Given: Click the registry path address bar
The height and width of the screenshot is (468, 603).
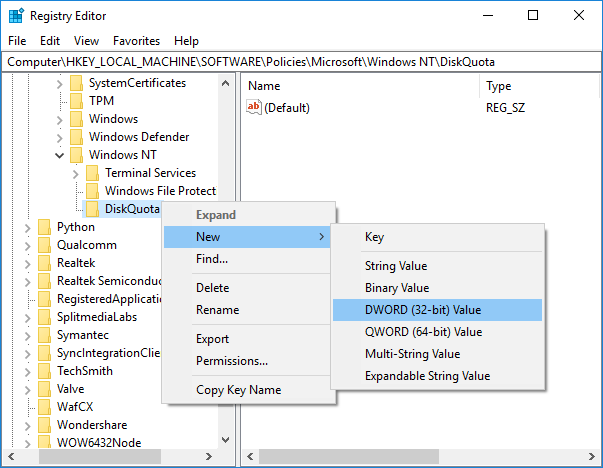Looking at the screenshot, I should click(300, 62).
